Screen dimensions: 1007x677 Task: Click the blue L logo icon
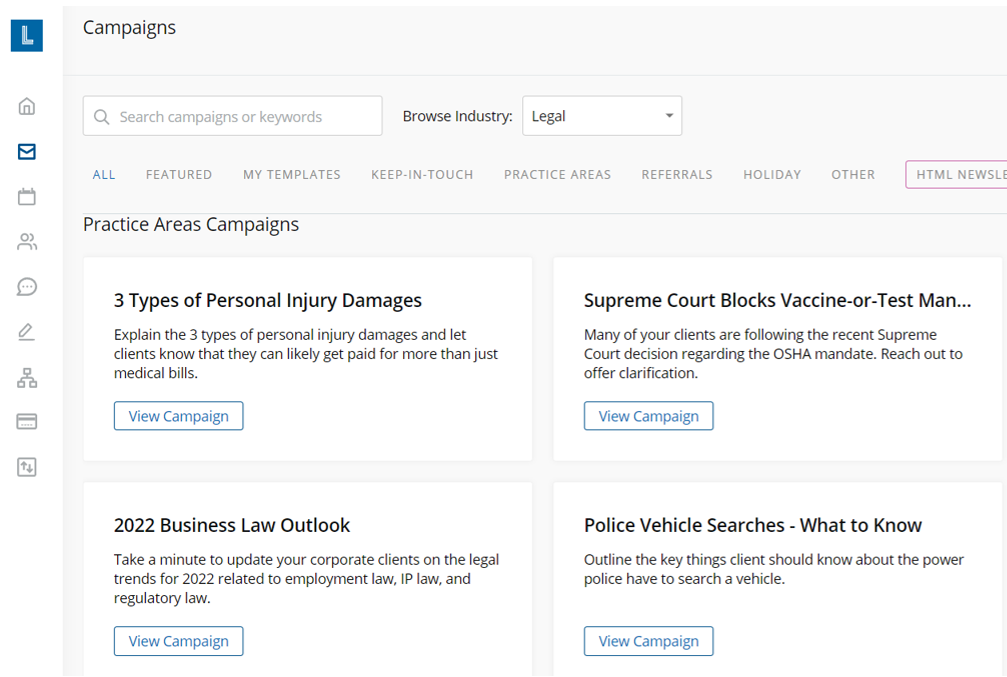coord(27,35)
